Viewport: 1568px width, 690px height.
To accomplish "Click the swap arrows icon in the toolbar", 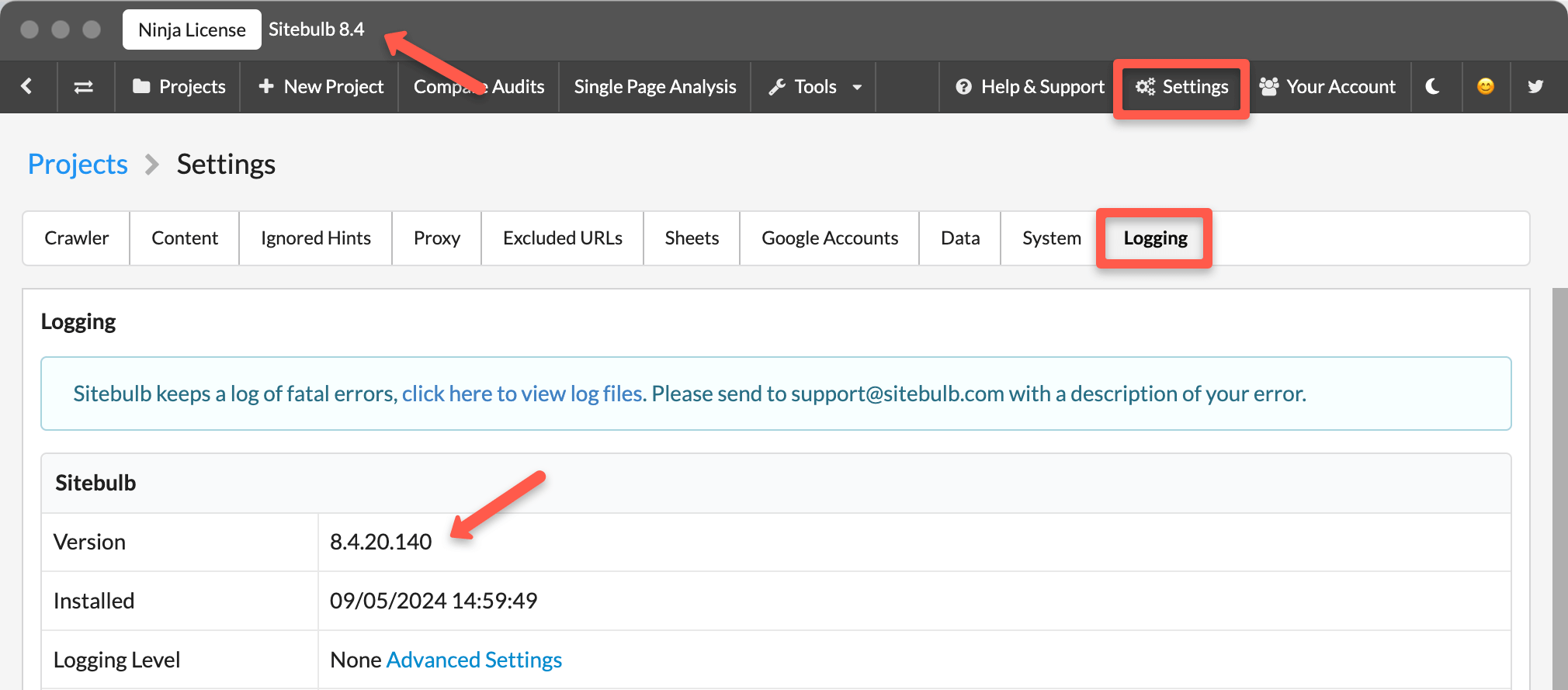I will tap(84, 87).
